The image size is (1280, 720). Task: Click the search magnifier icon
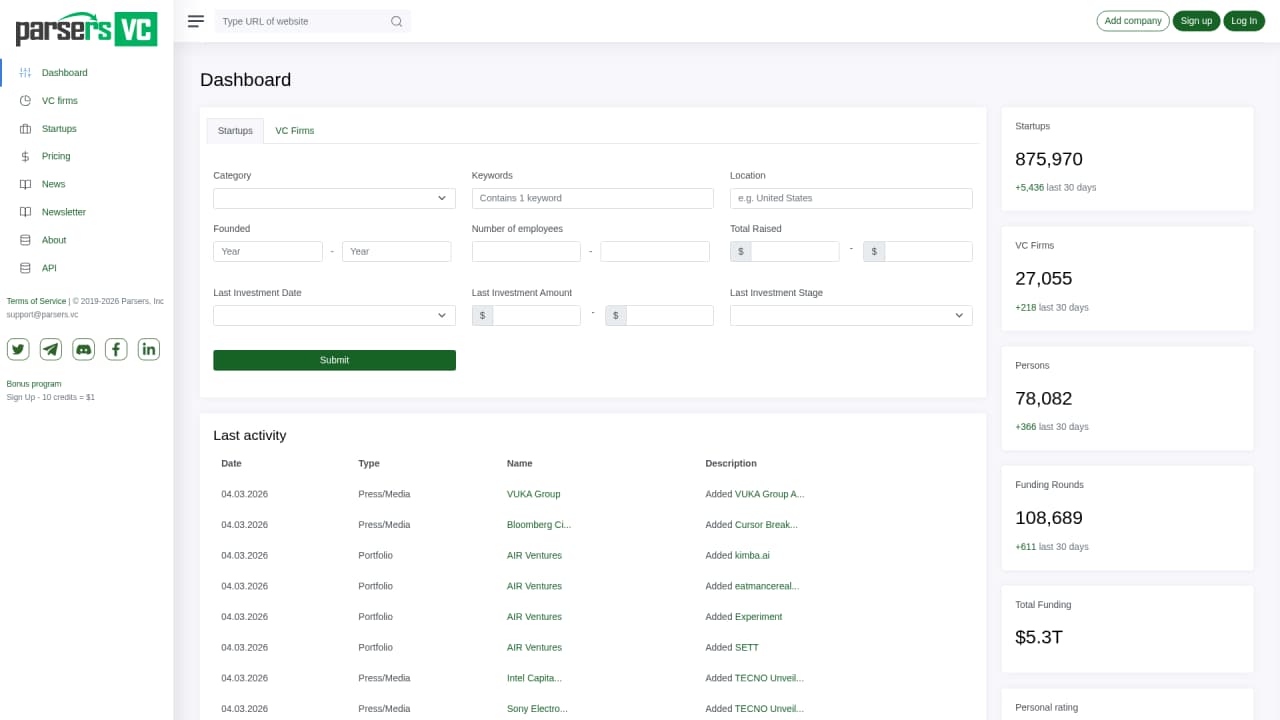(x=396, y=21)
